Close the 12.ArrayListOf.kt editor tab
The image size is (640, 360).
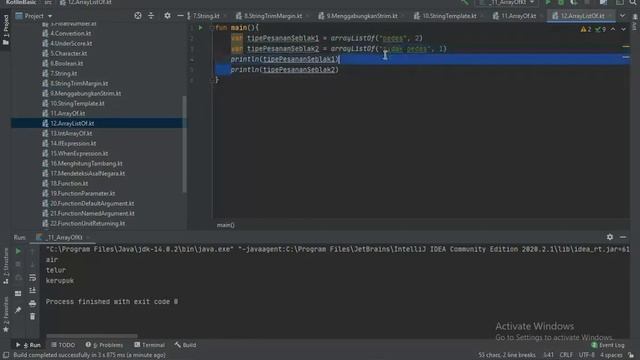click(x=611, y=16)
